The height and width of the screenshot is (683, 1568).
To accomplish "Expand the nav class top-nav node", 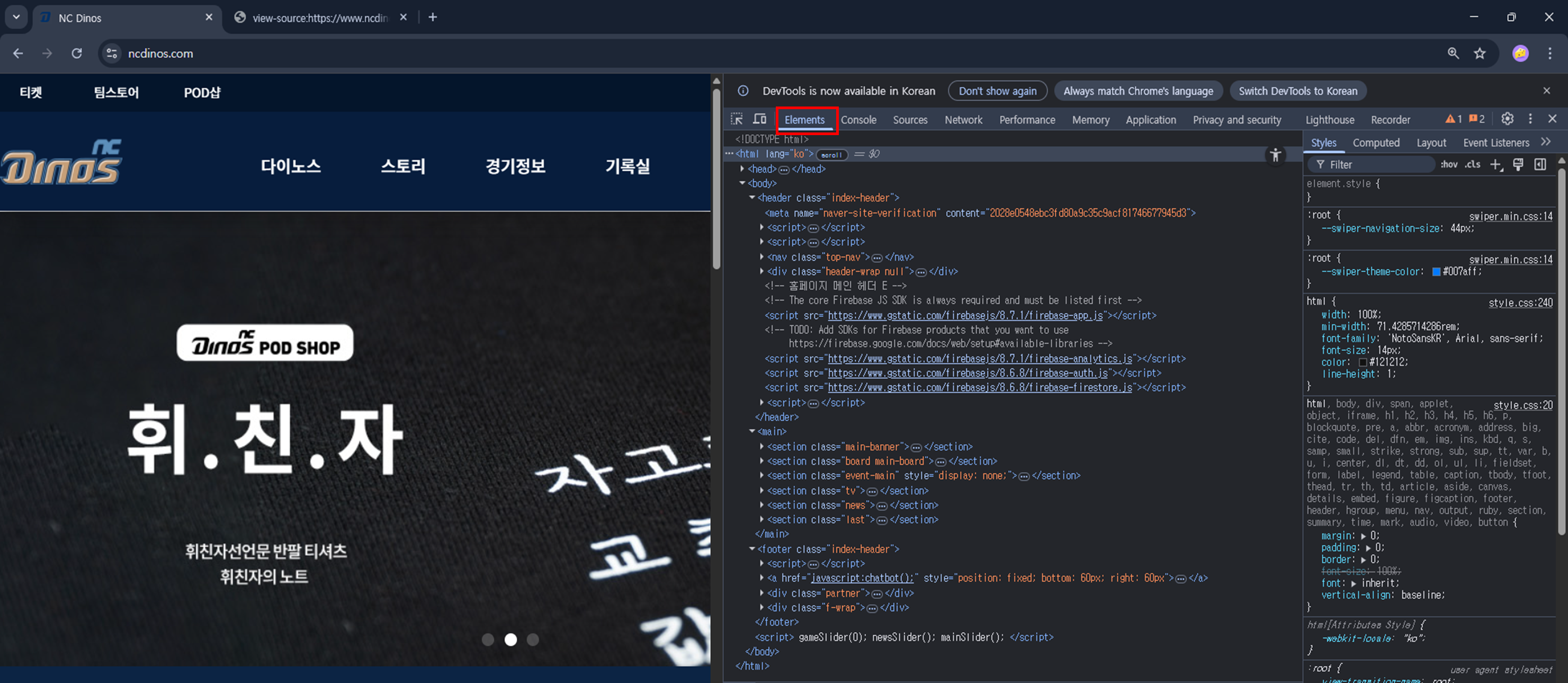I will click(761, 256).
